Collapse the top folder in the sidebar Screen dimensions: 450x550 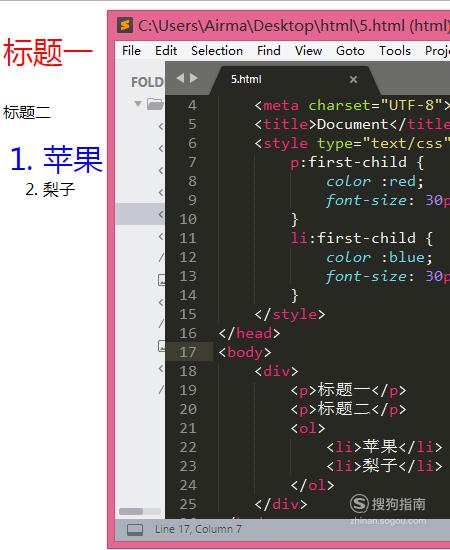coord(138,103)
